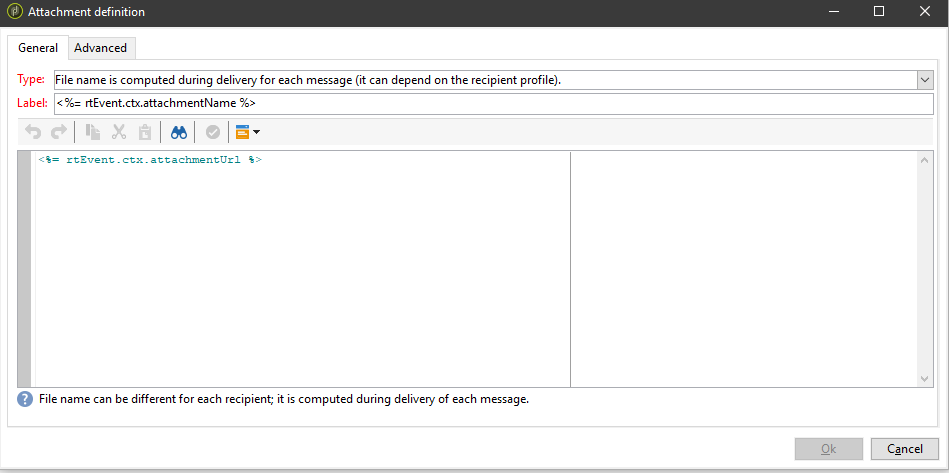Click the blue help question mark icon
The width and height of the screenshot is (949, 473).
[25, 399]
